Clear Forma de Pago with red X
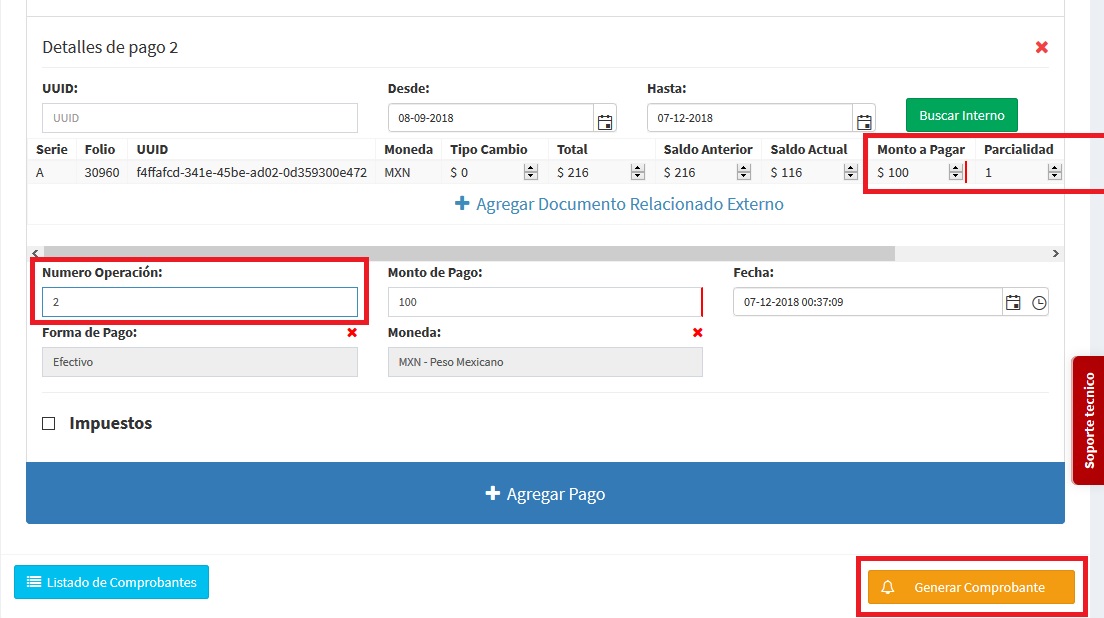The width and height of the screenshot is (1104, 618). pos(352,333)
